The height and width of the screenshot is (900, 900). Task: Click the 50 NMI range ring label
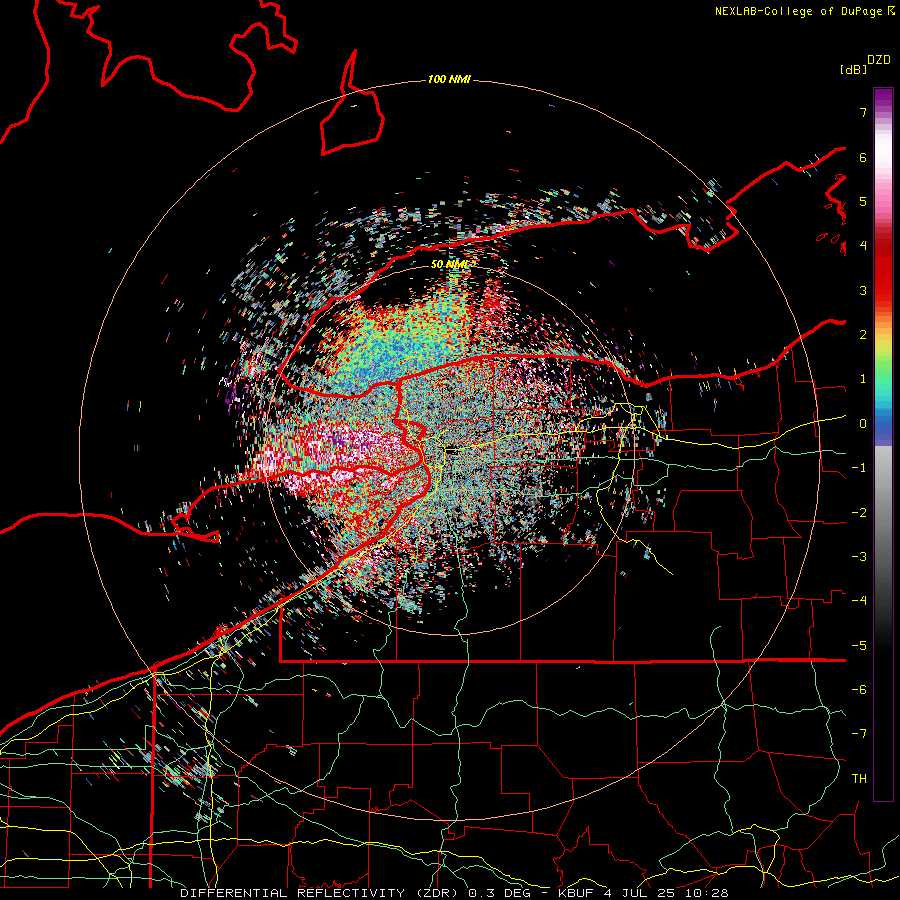tap(449, 265)
